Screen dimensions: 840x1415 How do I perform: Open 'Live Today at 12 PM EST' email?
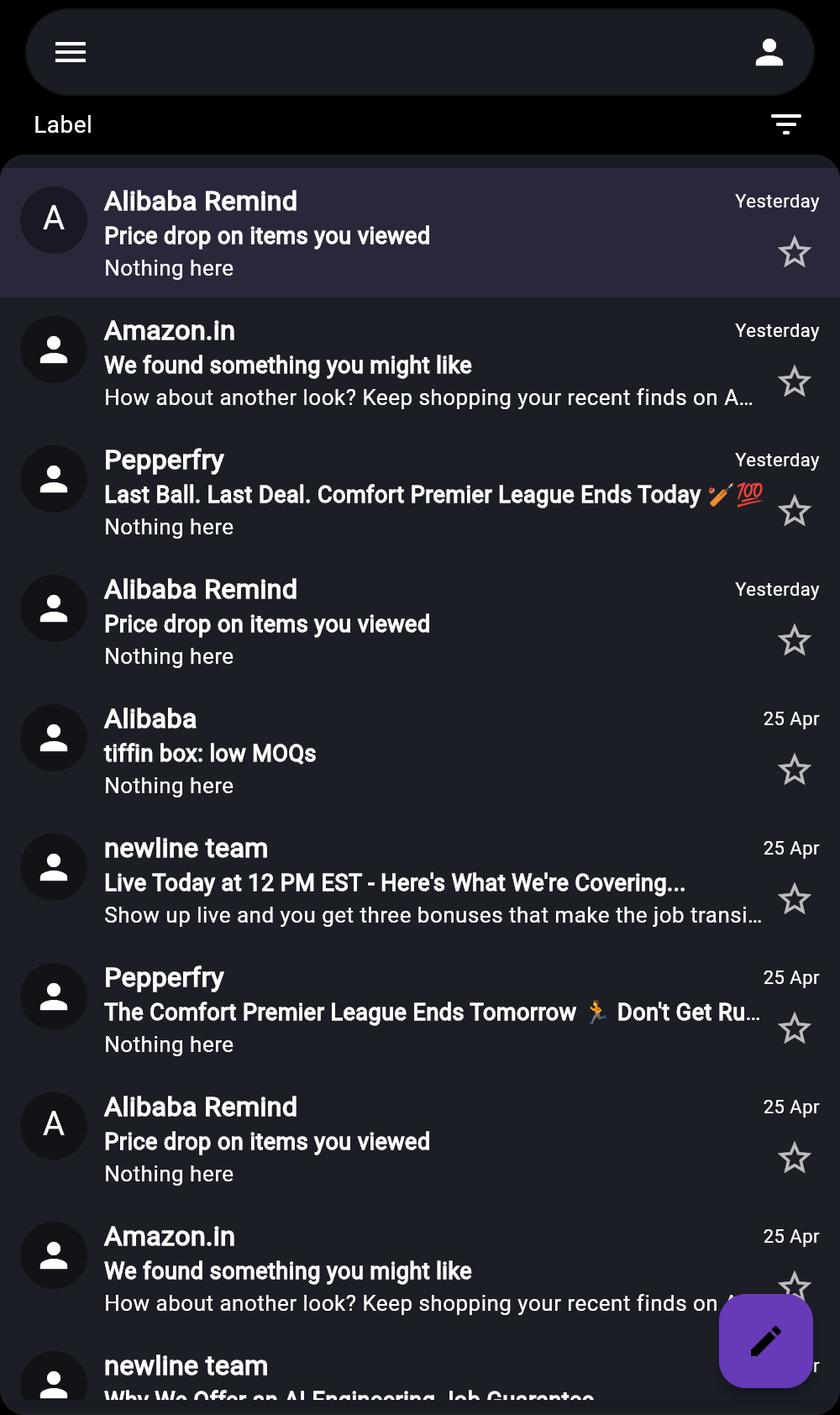pos(395,882)
